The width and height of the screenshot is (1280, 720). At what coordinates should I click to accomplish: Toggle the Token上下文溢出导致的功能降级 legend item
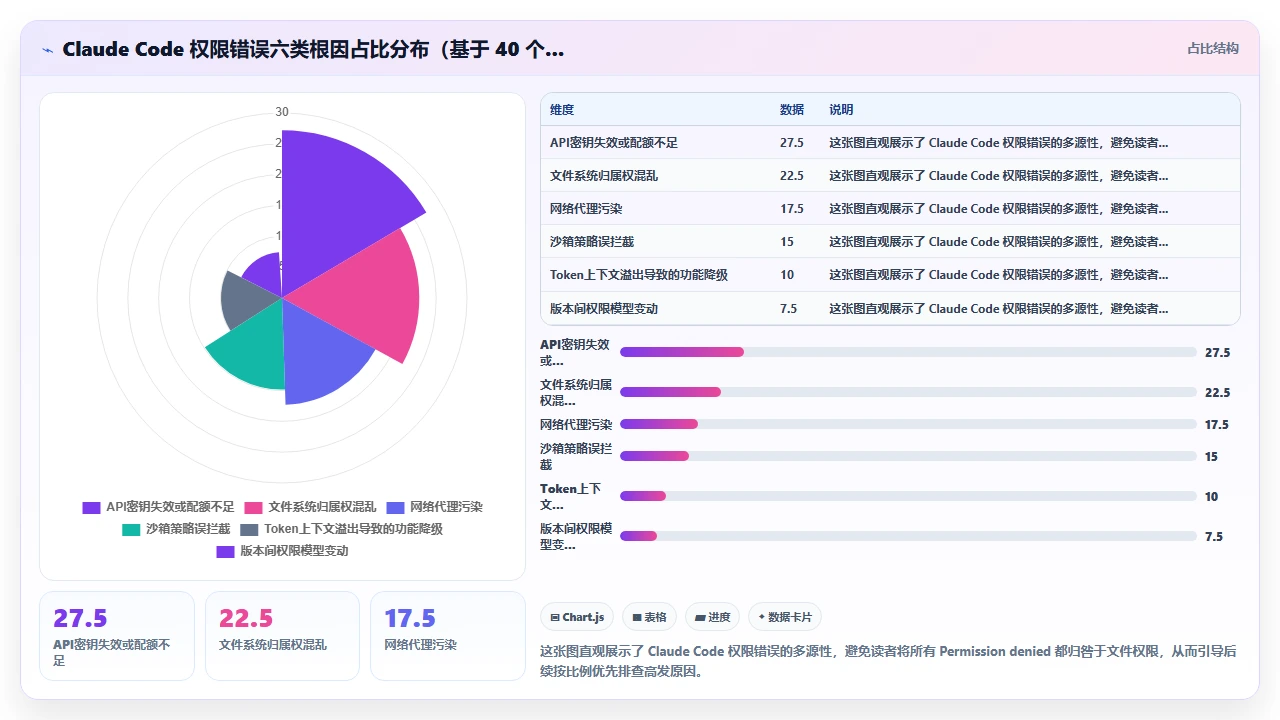point(341,529)
